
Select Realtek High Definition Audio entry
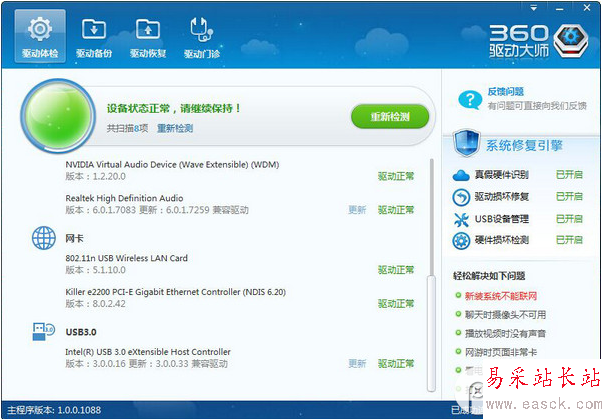coord(124,198)
